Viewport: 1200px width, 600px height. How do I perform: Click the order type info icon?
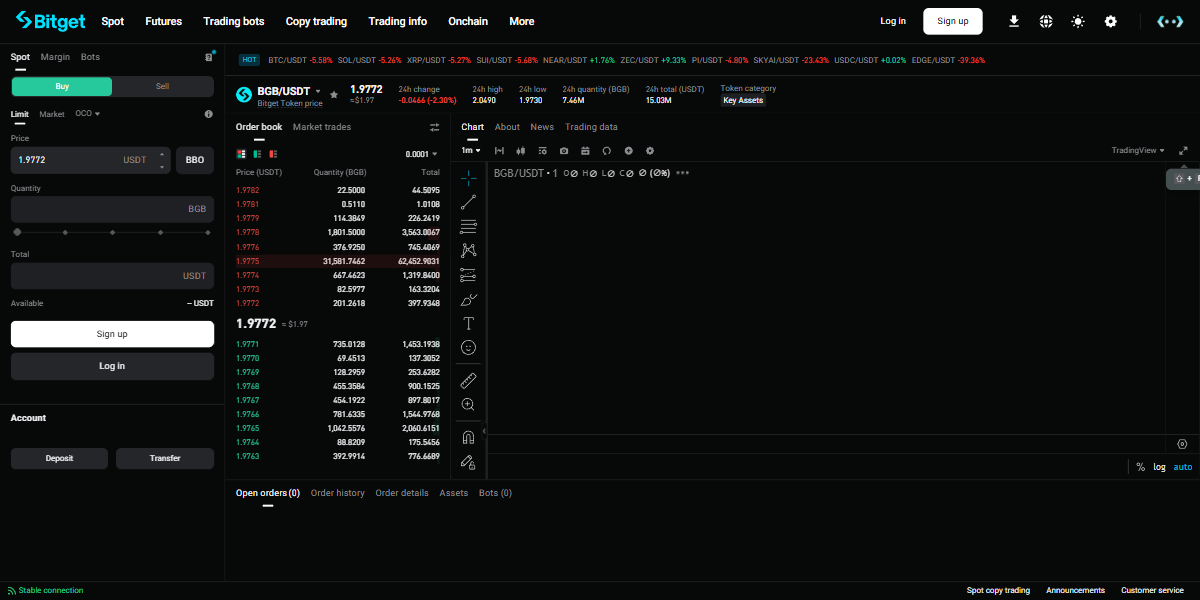pyautogui.click(x=209, y=114)
